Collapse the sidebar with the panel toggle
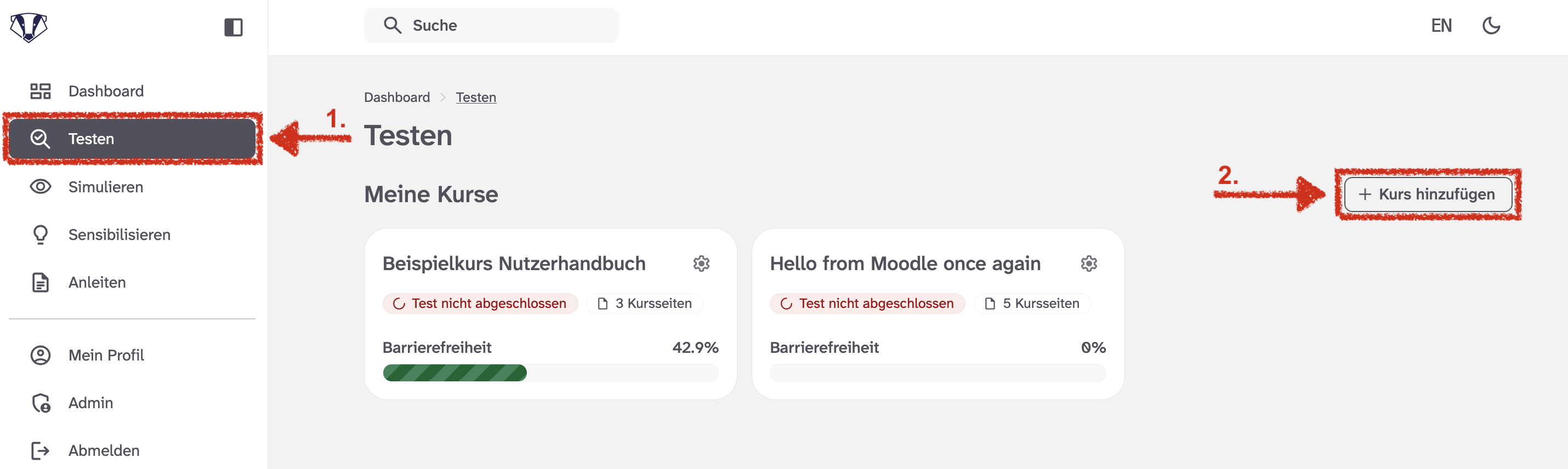Viewport: 1568px width, 469px height. point(233,27)
